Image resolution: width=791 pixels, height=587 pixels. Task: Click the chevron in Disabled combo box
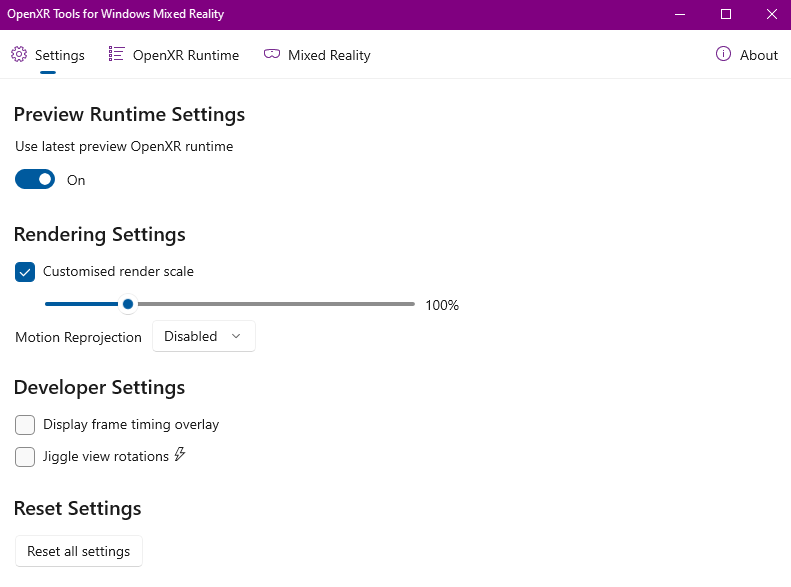pos(236,336)
